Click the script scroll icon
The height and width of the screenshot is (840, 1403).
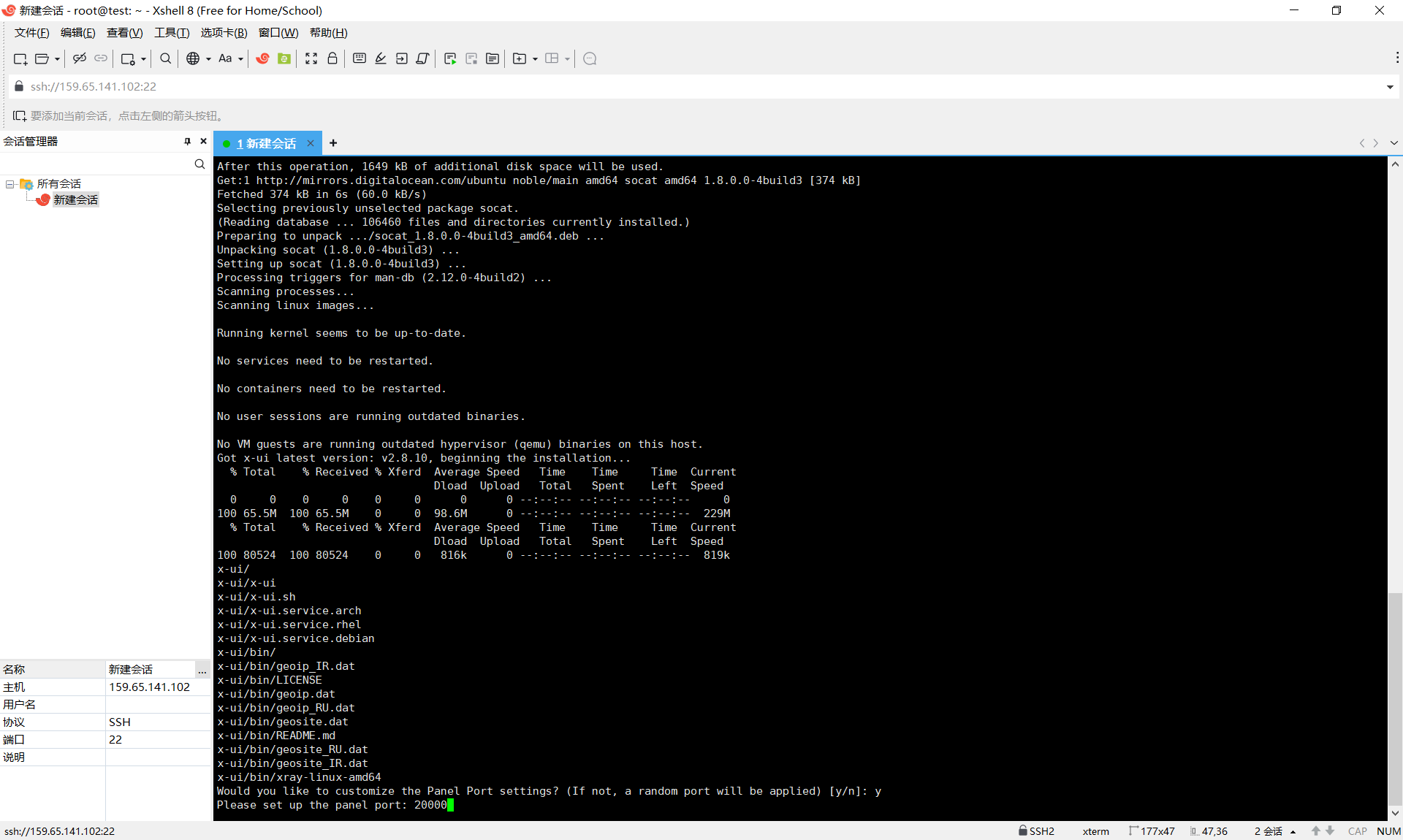pos(422,58)
